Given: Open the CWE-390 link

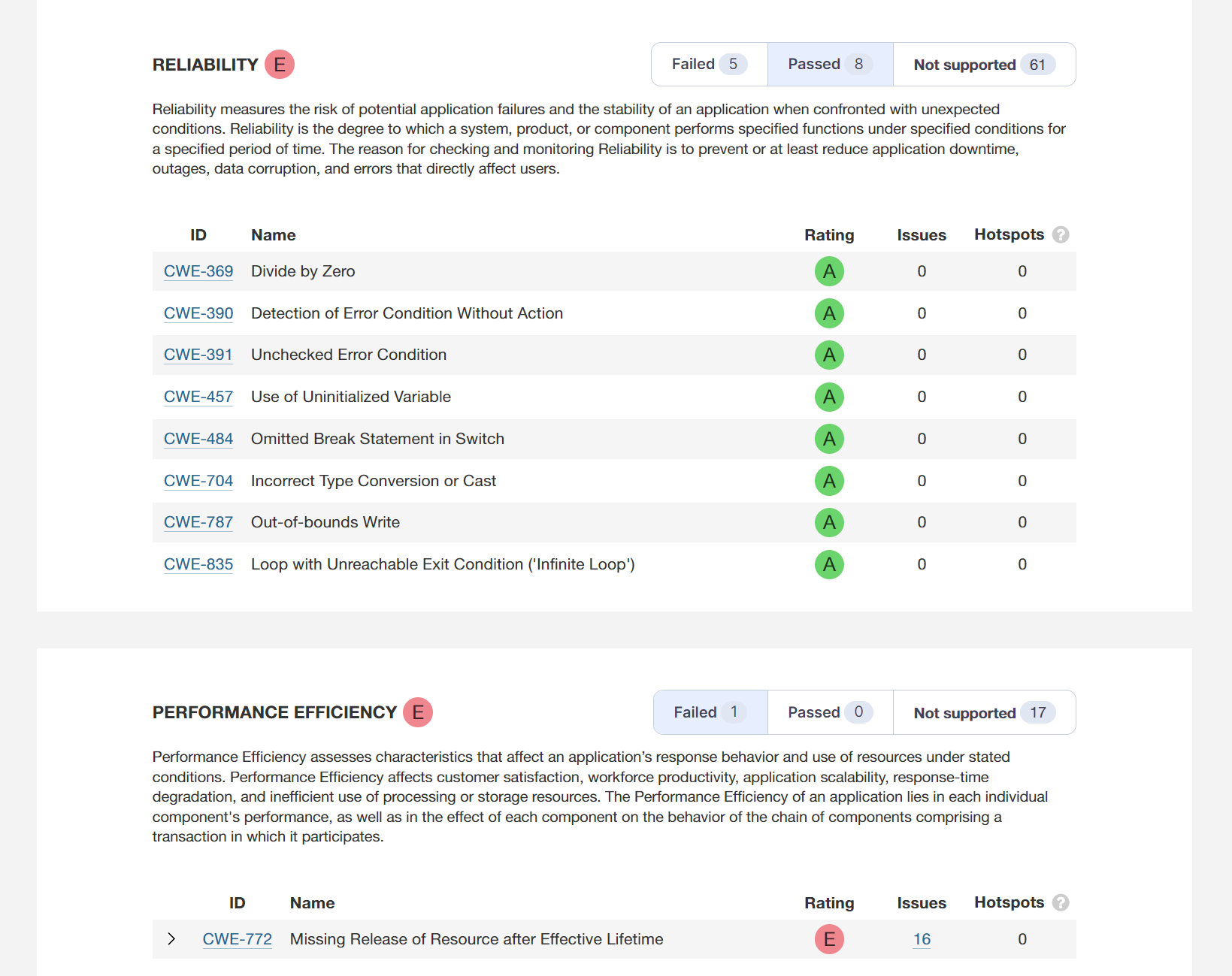Looking at the screenshot, I should click(198, 313).
